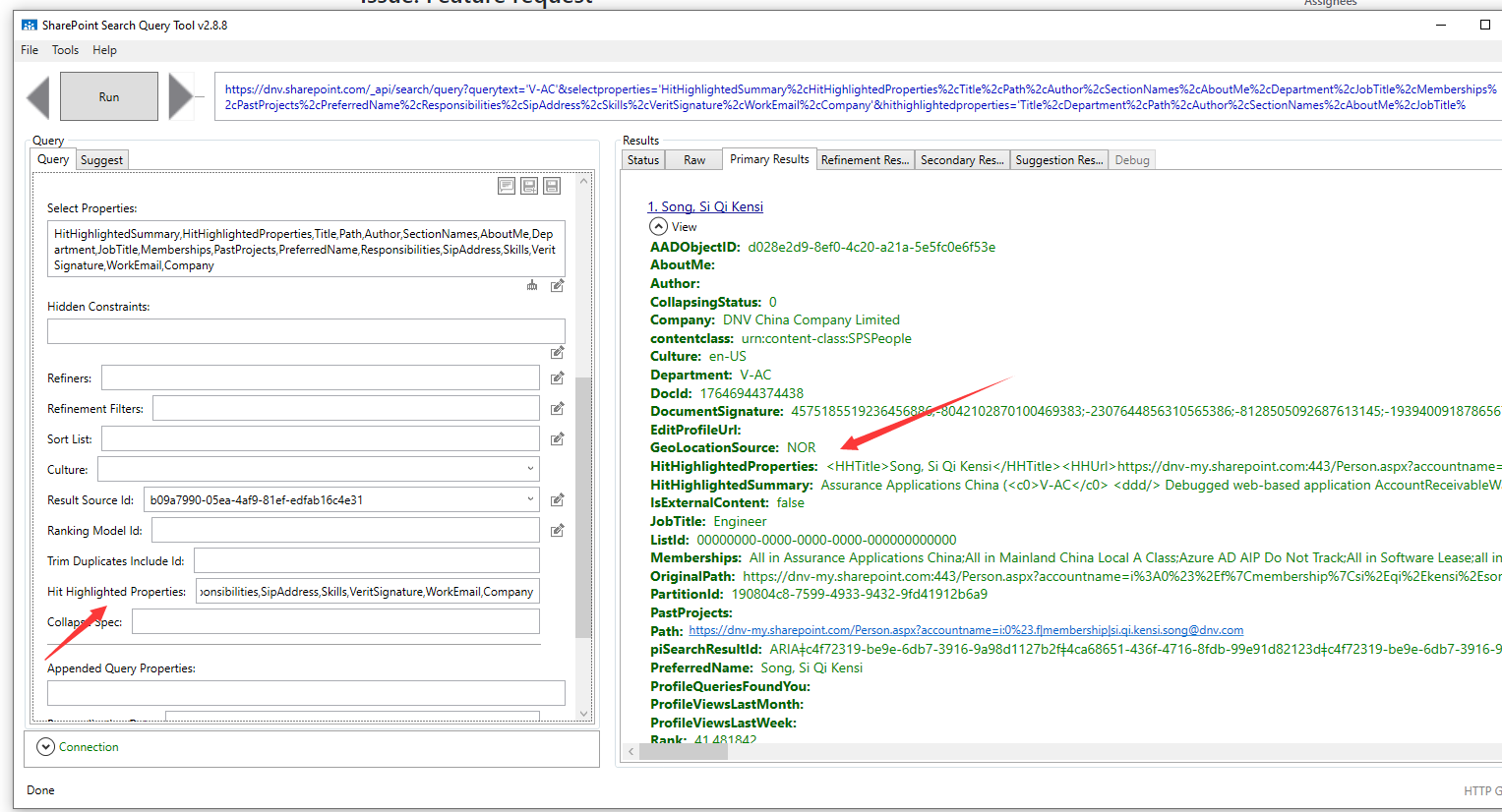Open the Result Source Id dropdown
Image resolution: width=1502 pixels, height=812 pixels.
point(530,499)
